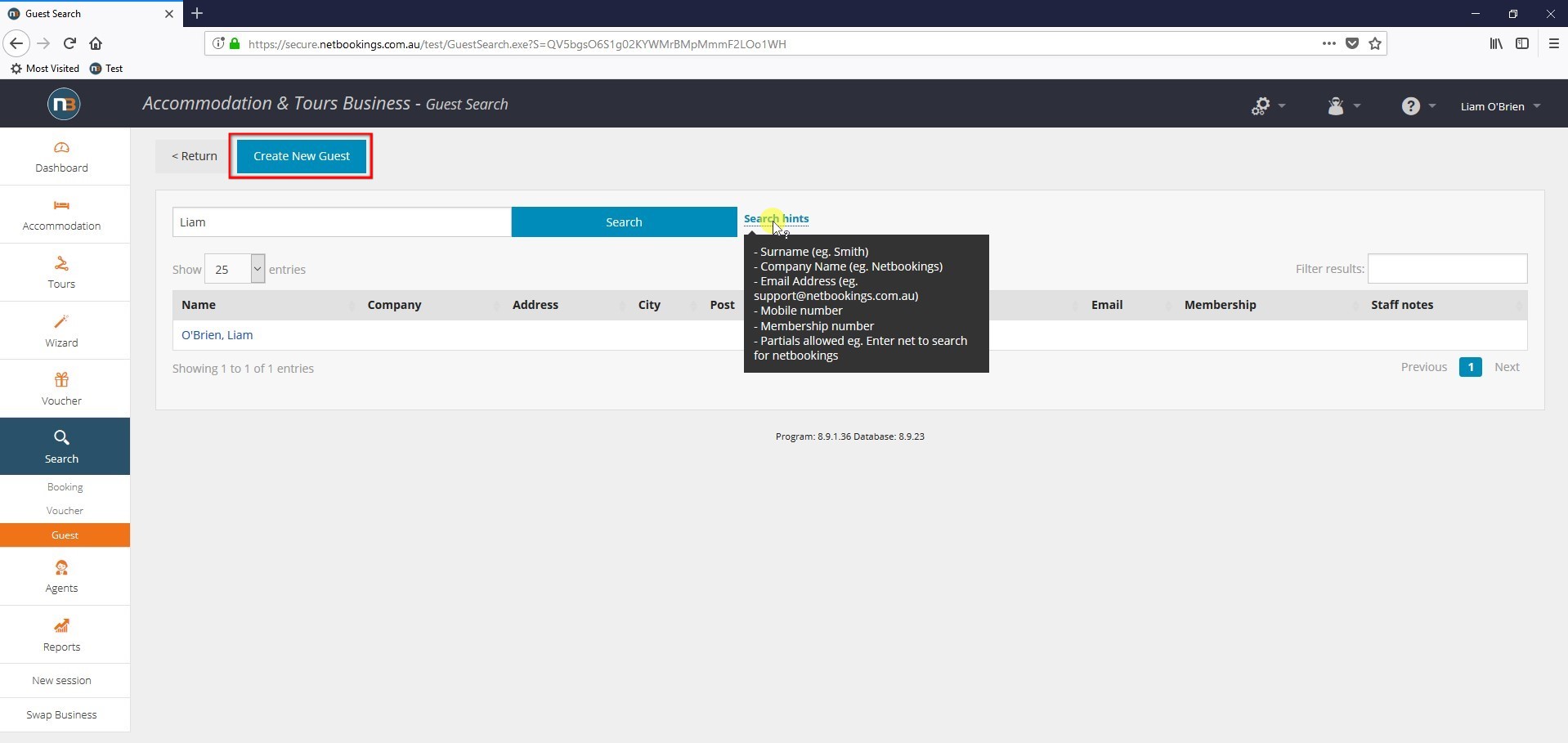Sort table by Company column
This screenshot has height=743, width=1568.
432,305
